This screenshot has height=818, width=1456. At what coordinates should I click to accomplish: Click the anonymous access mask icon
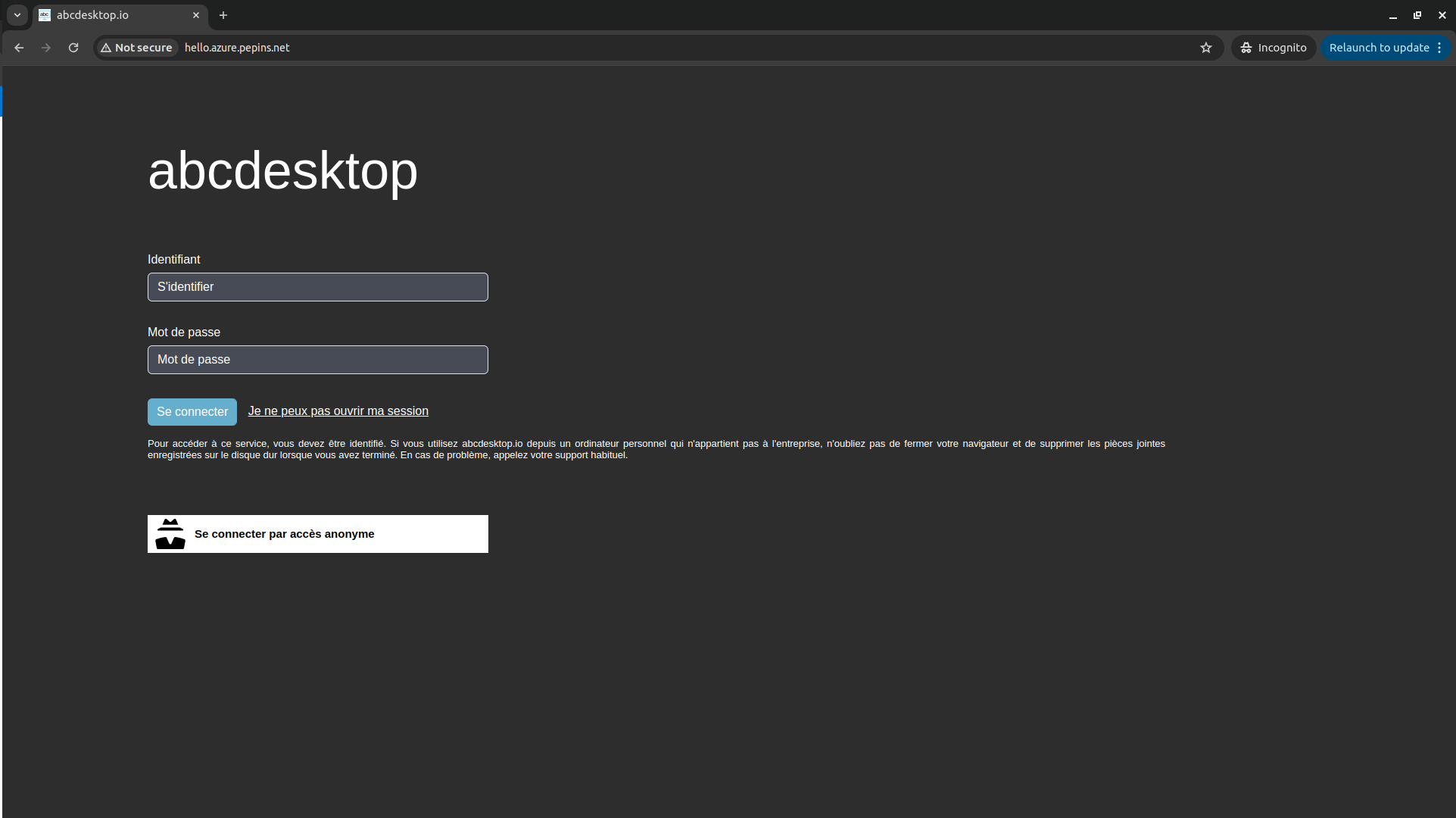pos(170,533)
